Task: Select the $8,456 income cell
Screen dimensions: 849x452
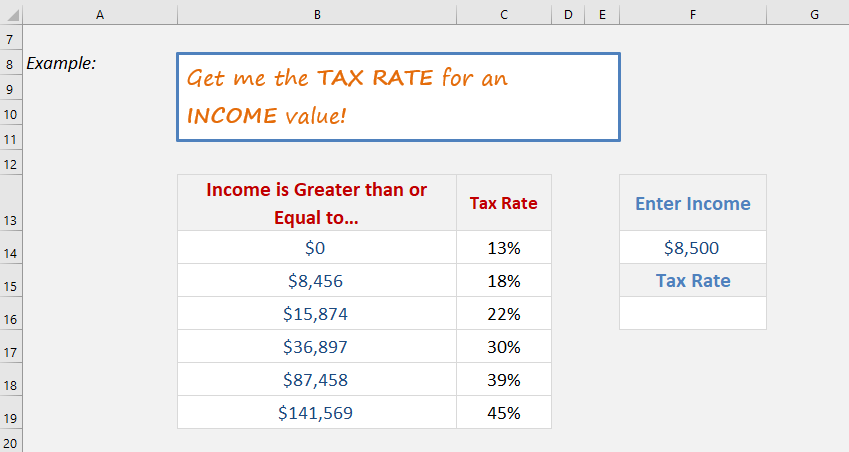Action: (x=317, y=280)
